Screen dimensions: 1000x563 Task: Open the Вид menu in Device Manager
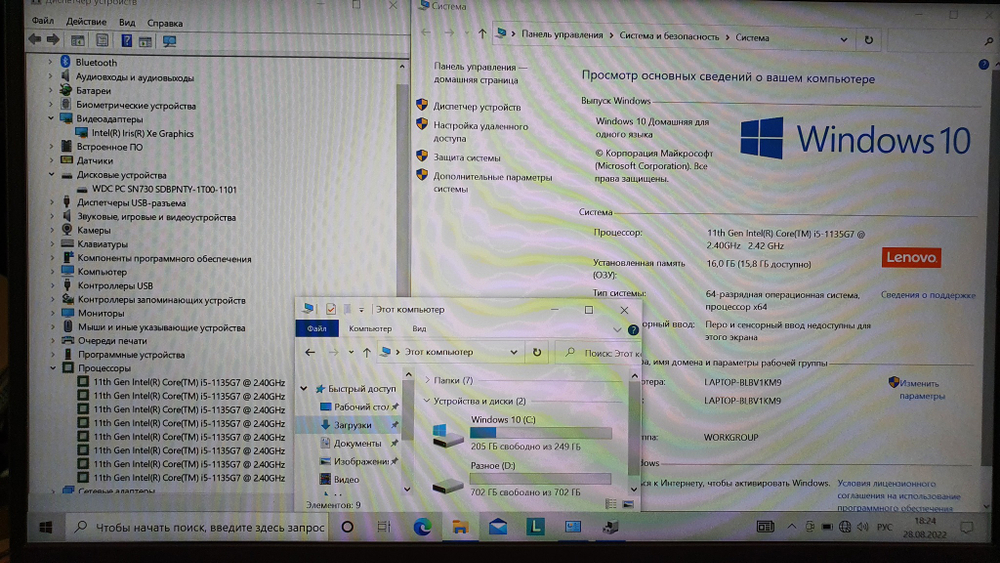pyautogui.click(x=127, y=22)
